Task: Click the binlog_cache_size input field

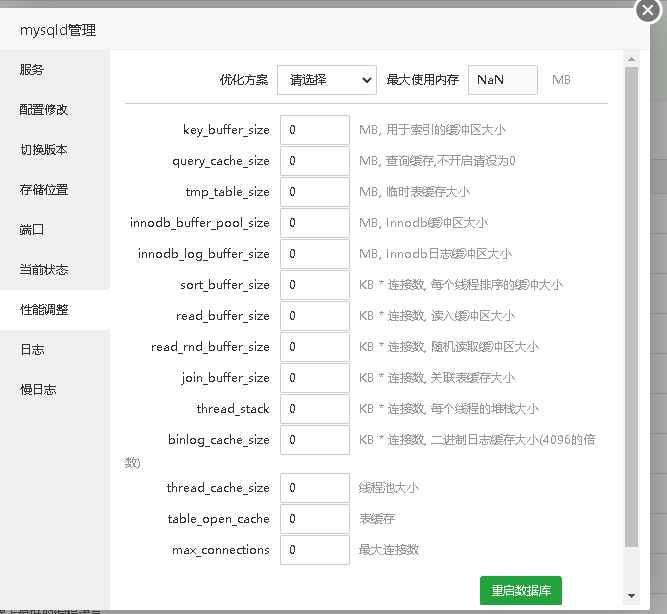Action: [315, 440]
